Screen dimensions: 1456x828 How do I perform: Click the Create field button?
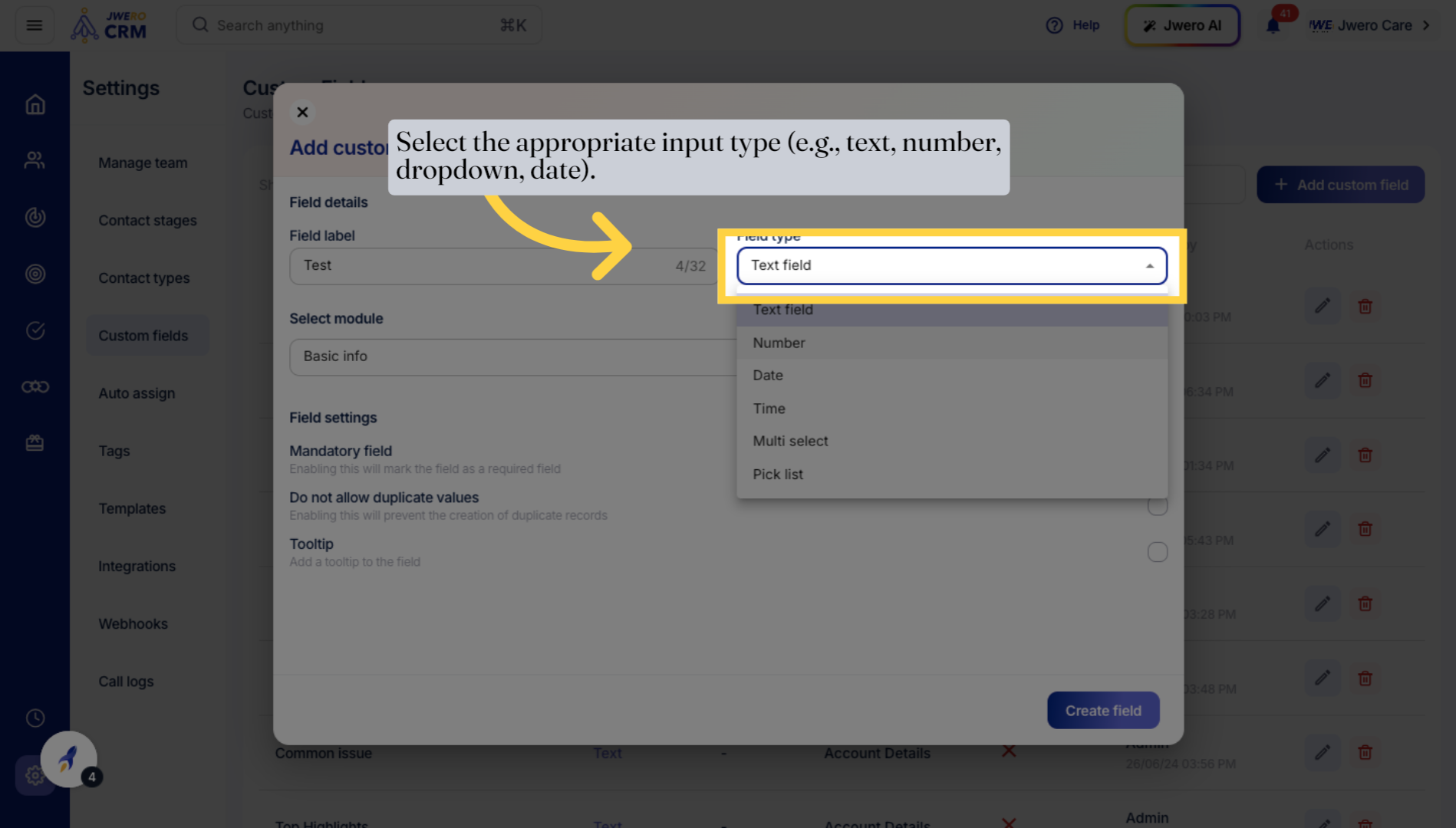(1103, 710)
